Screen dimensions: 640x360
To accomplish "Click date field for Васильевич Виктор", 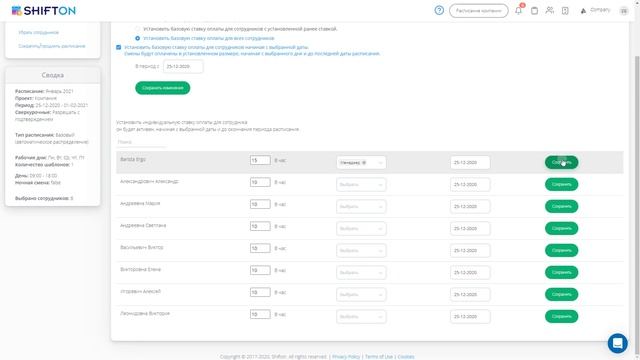I will 470,251.
